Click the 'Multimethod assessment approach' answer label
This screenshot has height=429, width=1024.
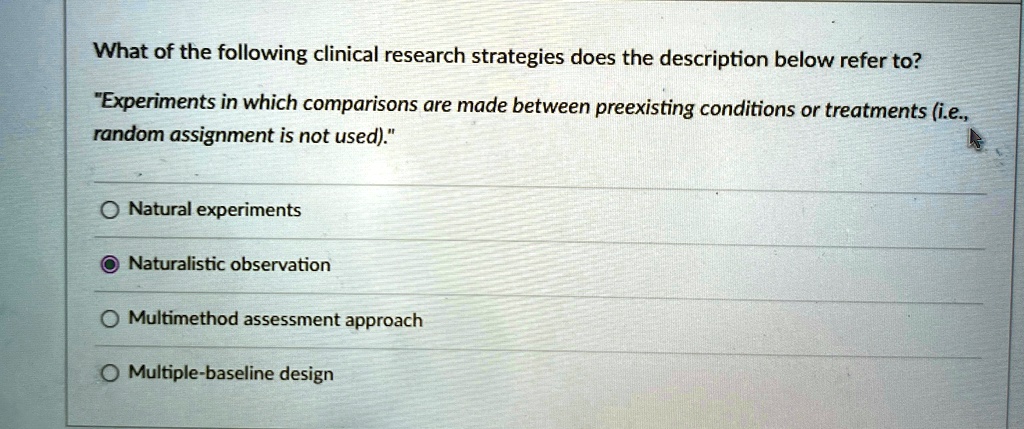click(x=276, y=320)
